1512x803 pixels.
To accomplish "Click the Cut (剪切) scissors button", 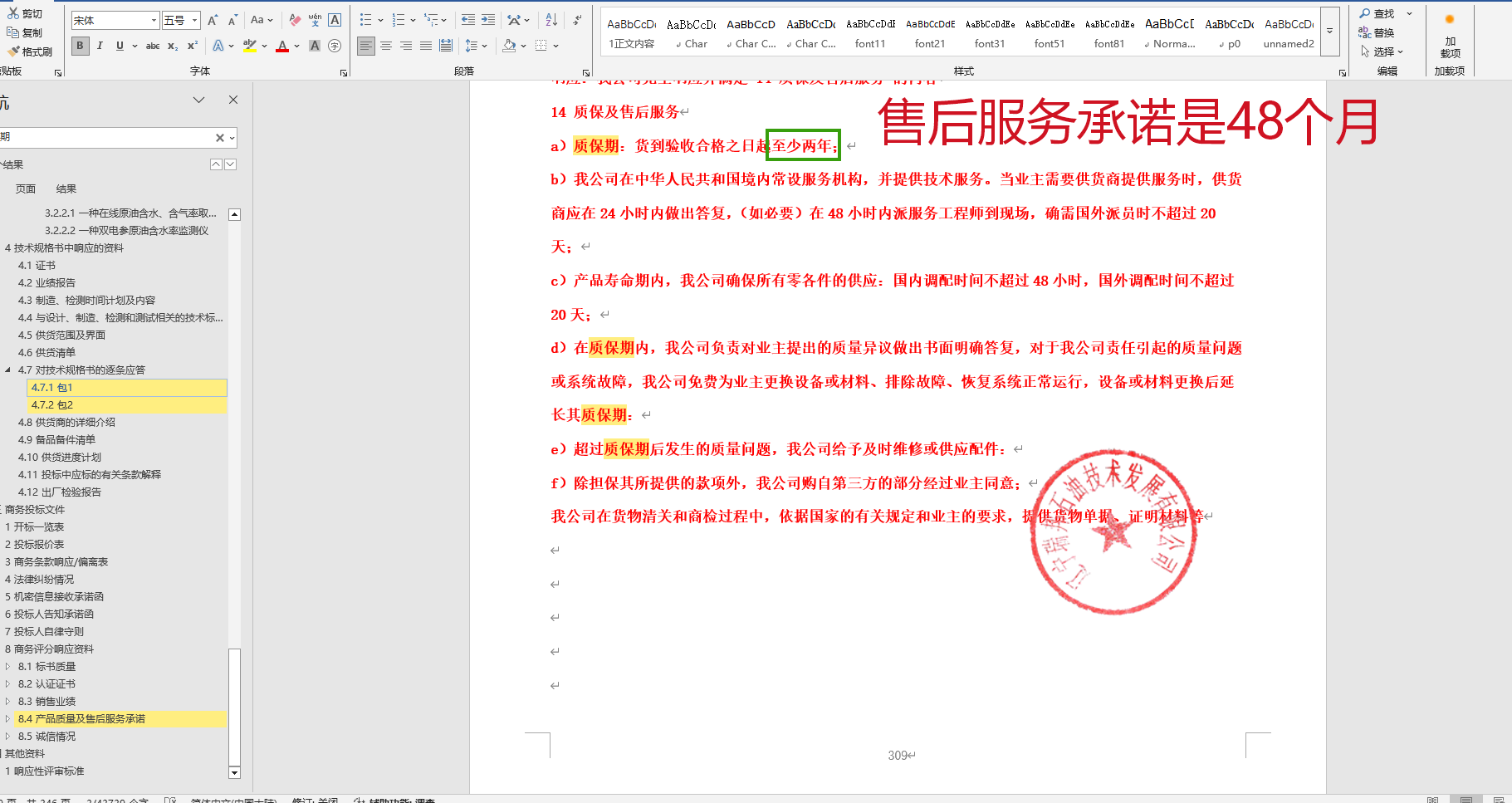I will tap(25, 13).
